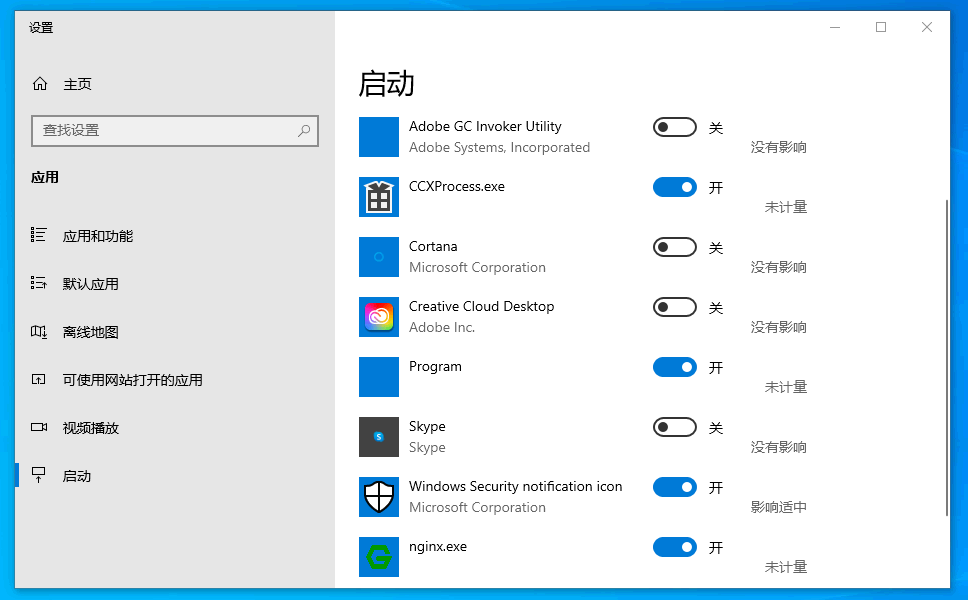Click Creative Cloud Desktop name text

(x=482, y=306)
